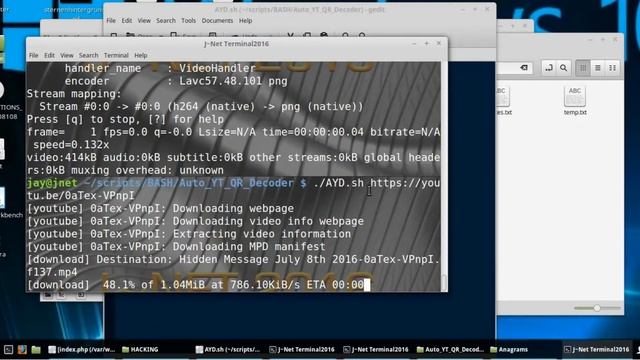
Task: Open the Edit menu in the gedit window
Action: [127, 20]
